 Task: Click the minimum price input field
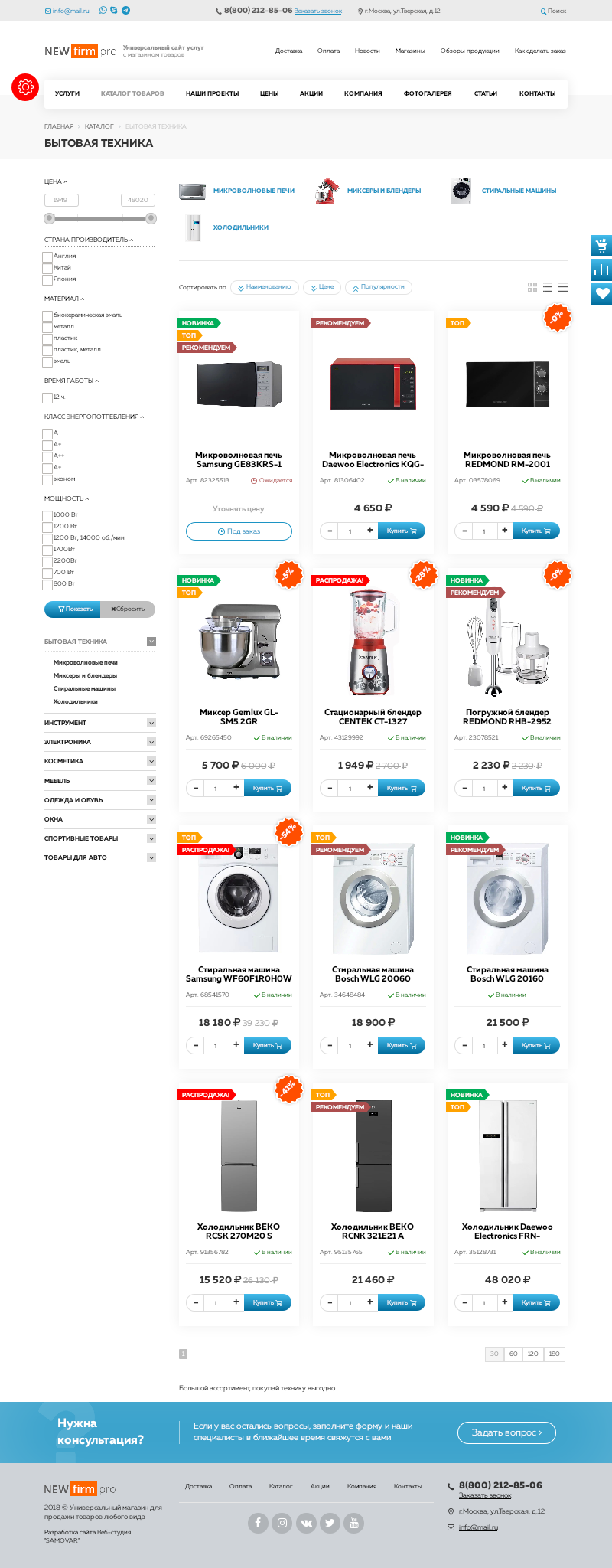pos(61,200)
